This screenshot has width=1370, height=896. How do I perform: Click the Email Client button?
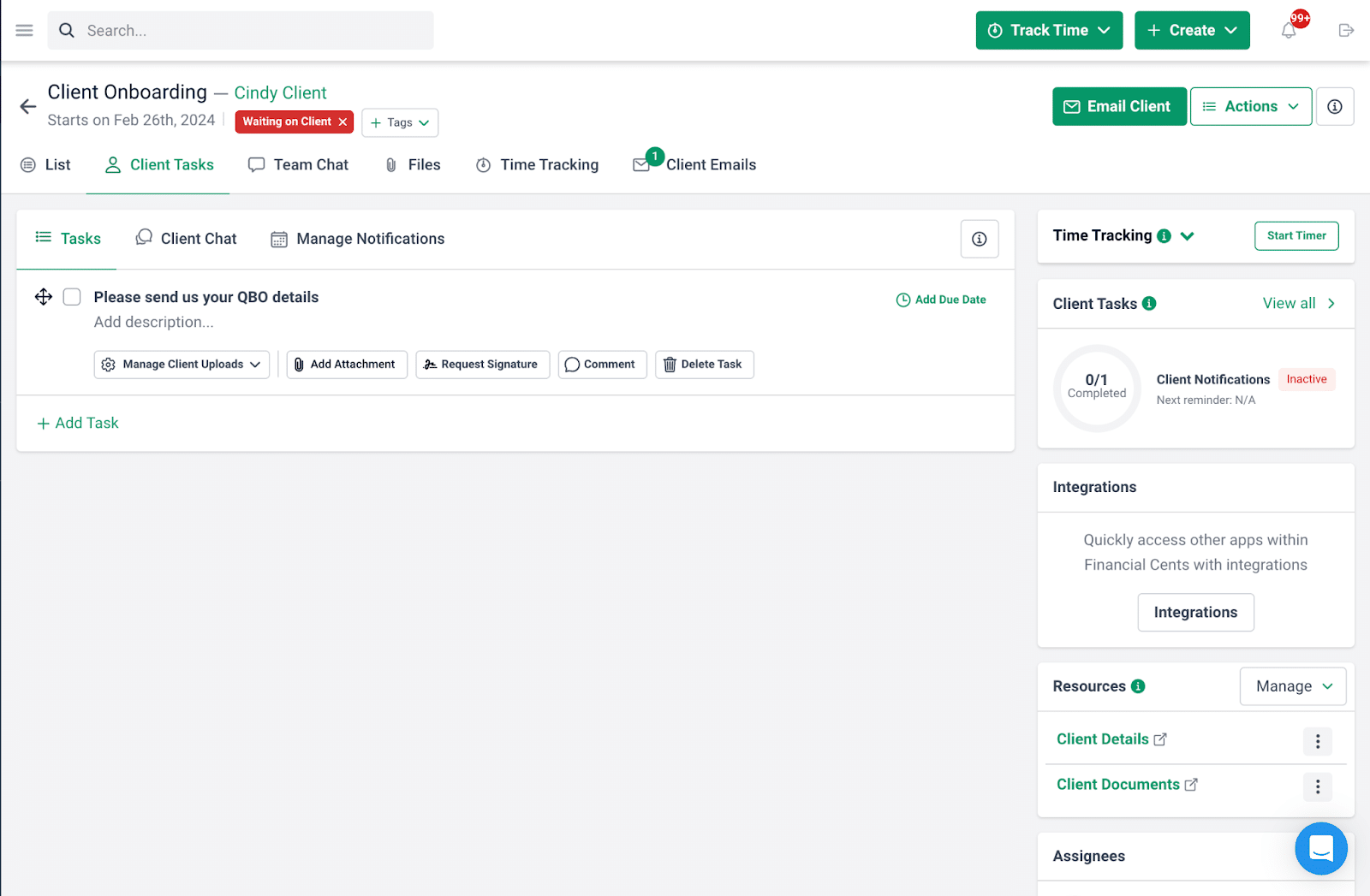(1119, 107)
